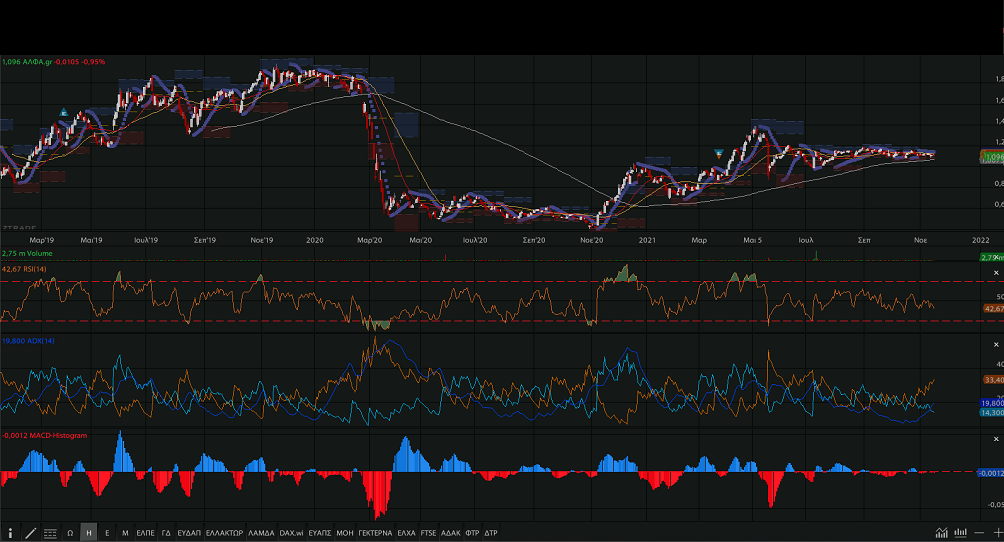
Task: Select the line drawing tool
Action: coord(30,533)
